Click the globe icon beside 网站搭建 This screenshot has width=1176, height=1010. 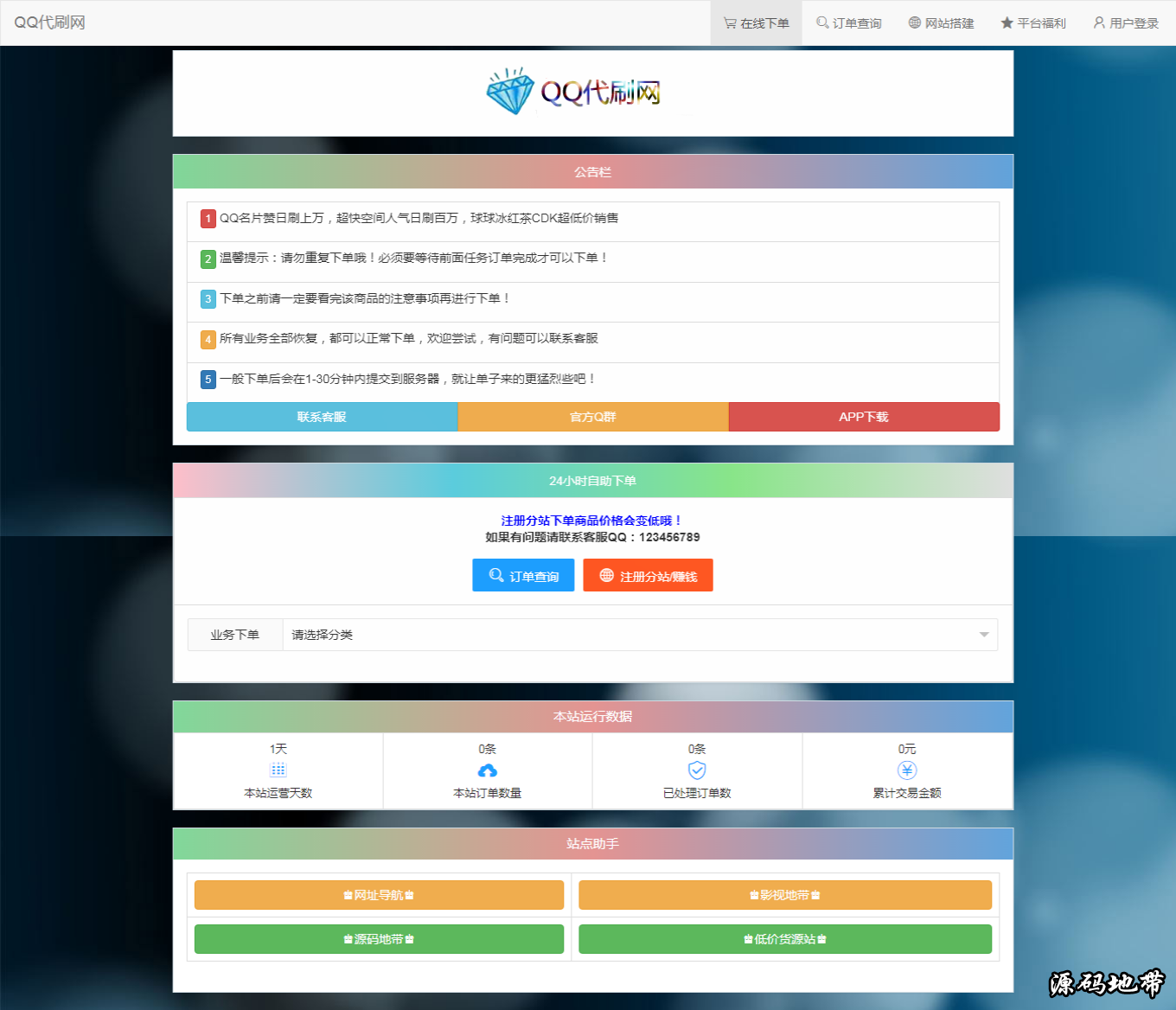click(x=915, y=22)
